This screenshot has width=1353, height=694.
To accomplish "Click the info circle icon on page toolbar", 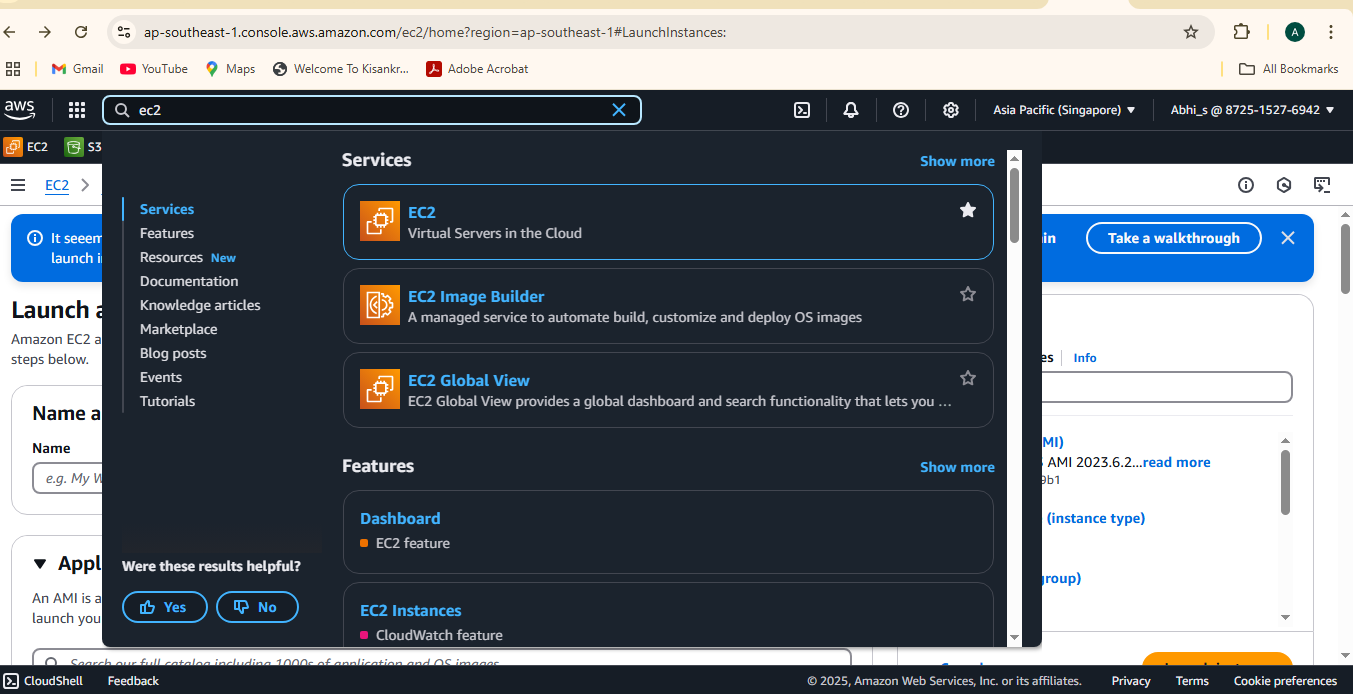I will tap(1246, 185).
